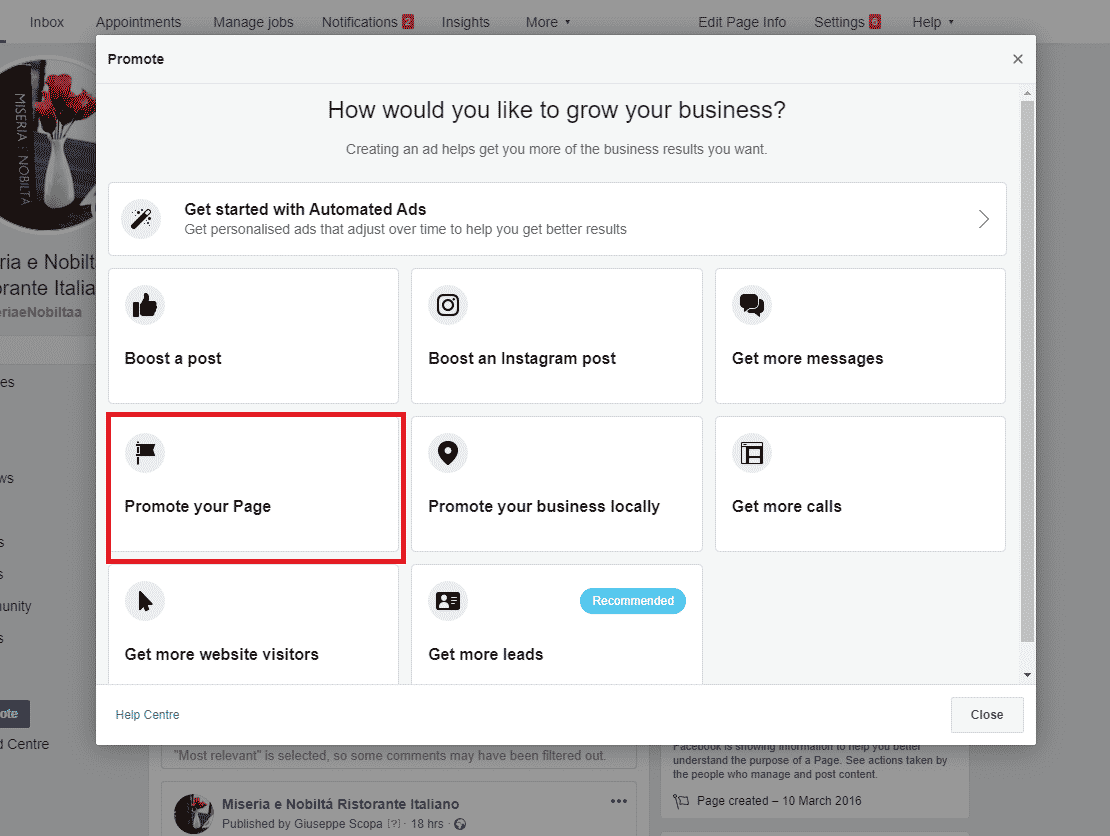1110x836 pixels.
Task: Click the Recommended badge
Action: pos(633,601)
